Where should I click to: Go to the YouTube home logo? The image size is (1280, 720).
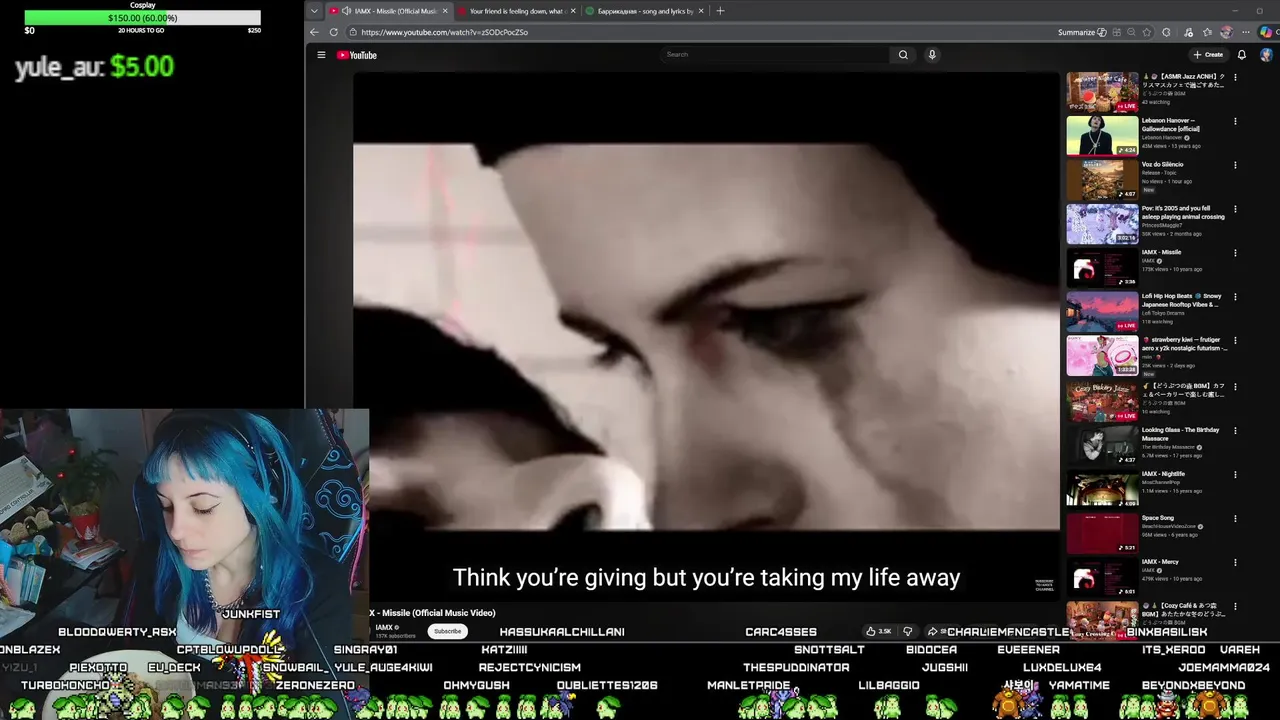357,55
